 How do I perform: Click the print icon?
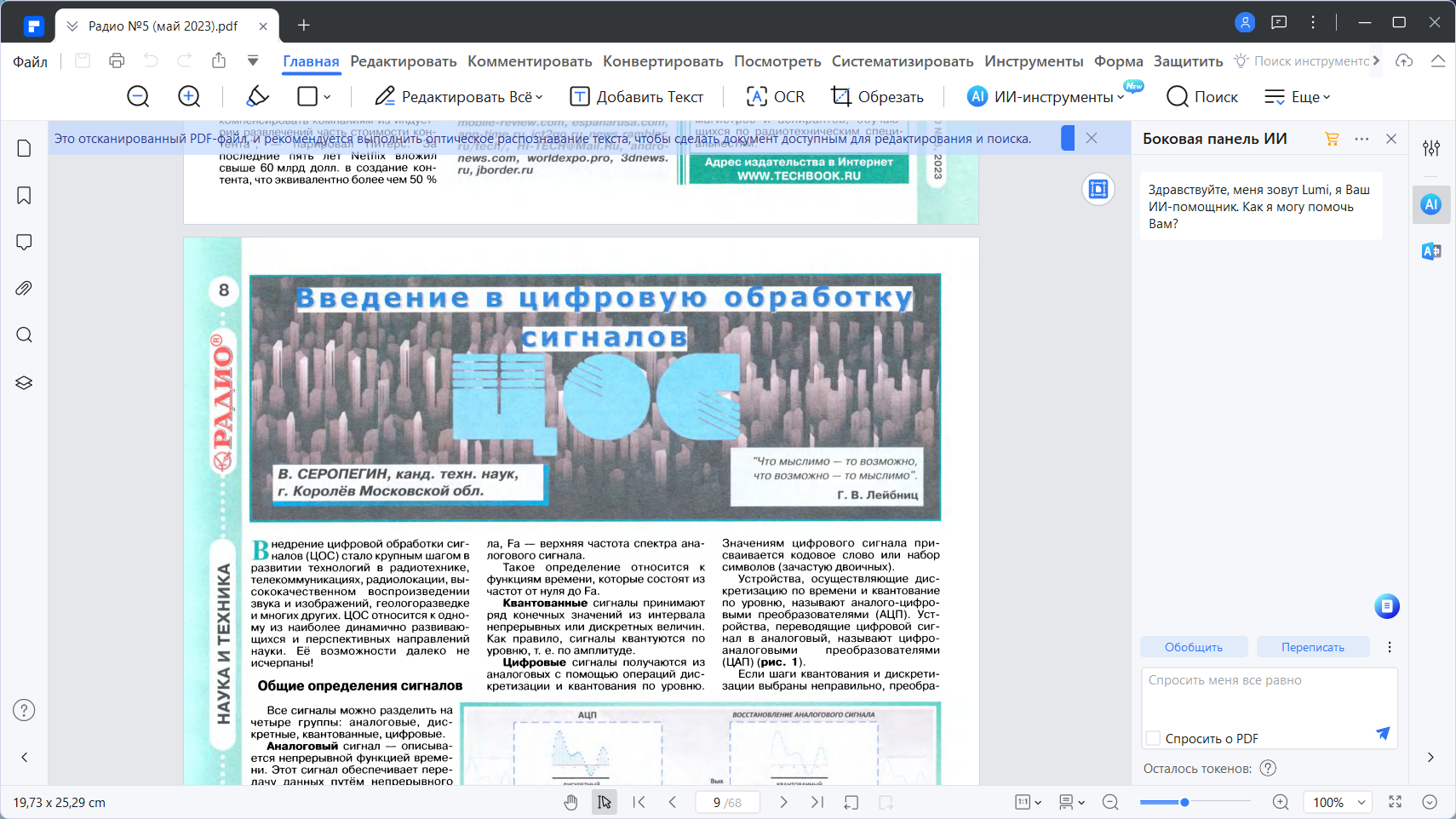pos(117,60)
